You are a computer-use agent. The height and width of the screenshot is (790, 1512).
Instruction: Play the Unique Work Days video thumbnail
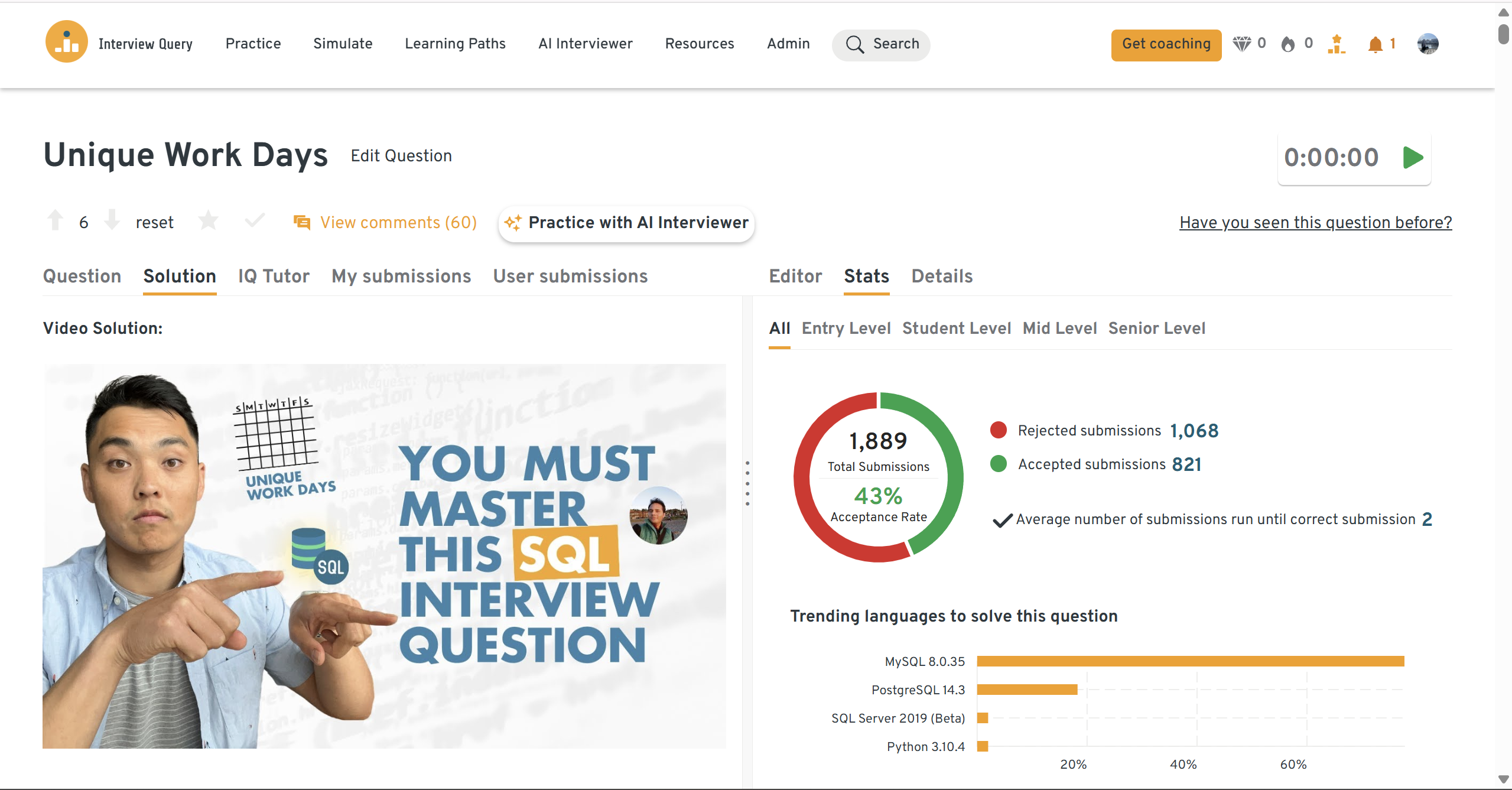(x=384, y=556)
